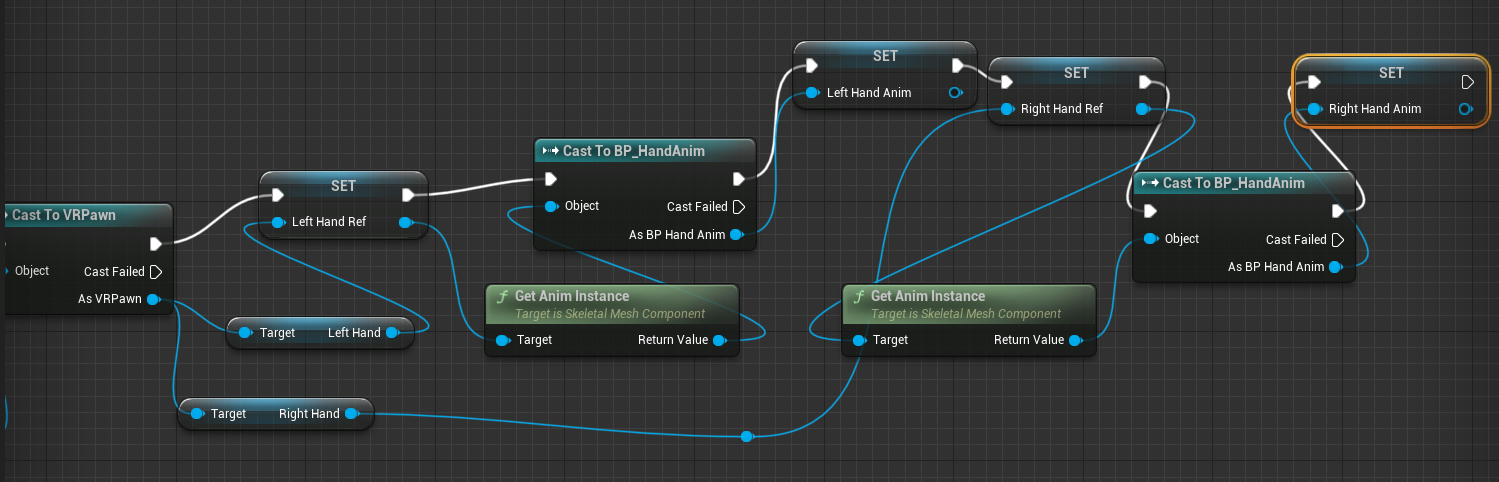This screenshot has width=1499, height=482.
Task: Click exec output pin of SET Left Hand Anim
Action: tap(958, 66)
